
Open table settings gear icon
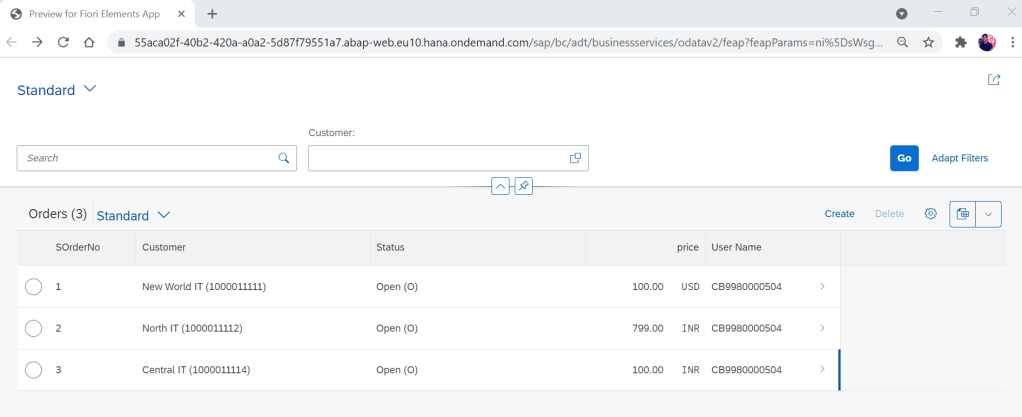click(931, 214)
